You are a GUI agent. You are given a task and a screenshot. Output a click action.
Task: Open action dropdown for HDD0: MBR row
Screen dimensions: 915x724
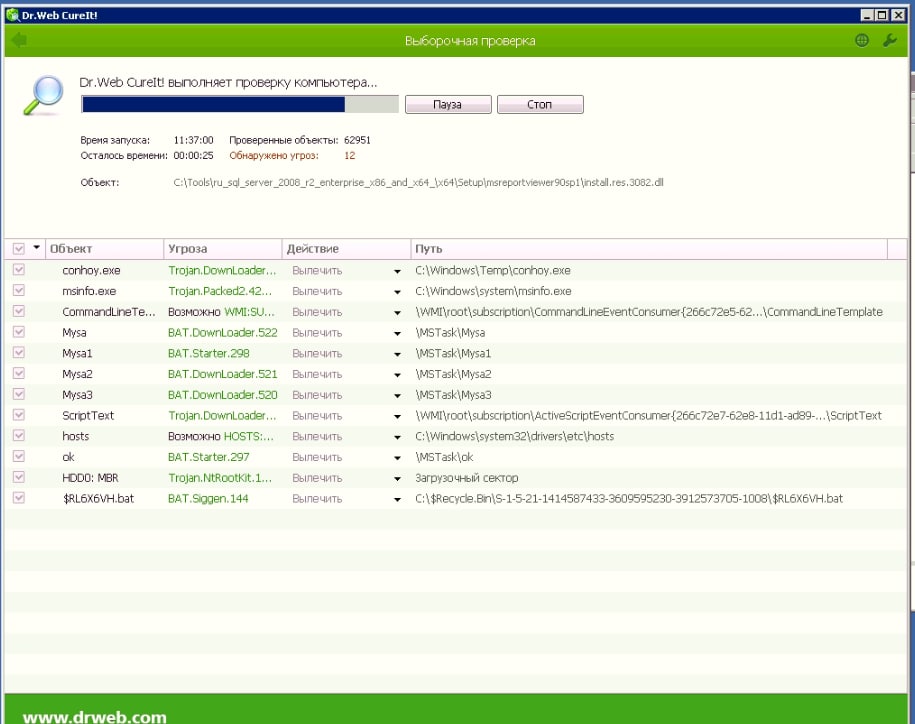(x=397, y=478)
